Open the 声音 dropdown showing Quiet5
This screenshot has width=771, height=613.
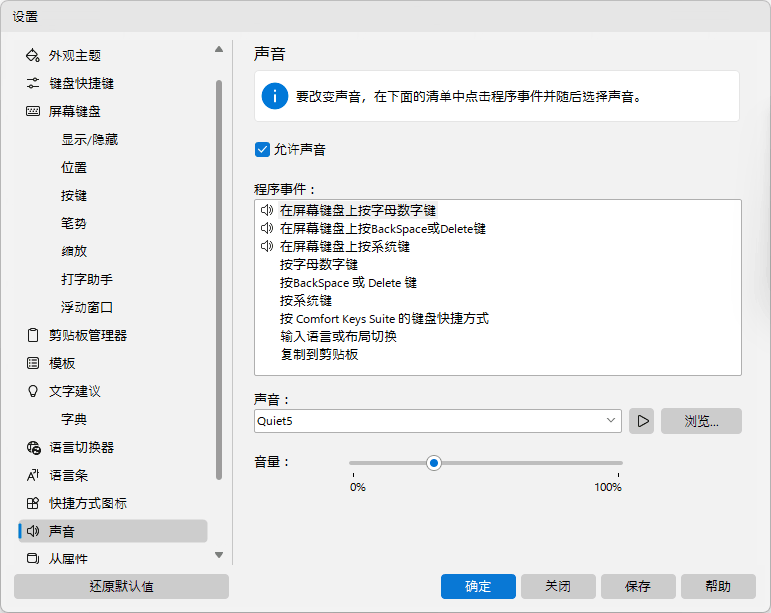[438, 421]
